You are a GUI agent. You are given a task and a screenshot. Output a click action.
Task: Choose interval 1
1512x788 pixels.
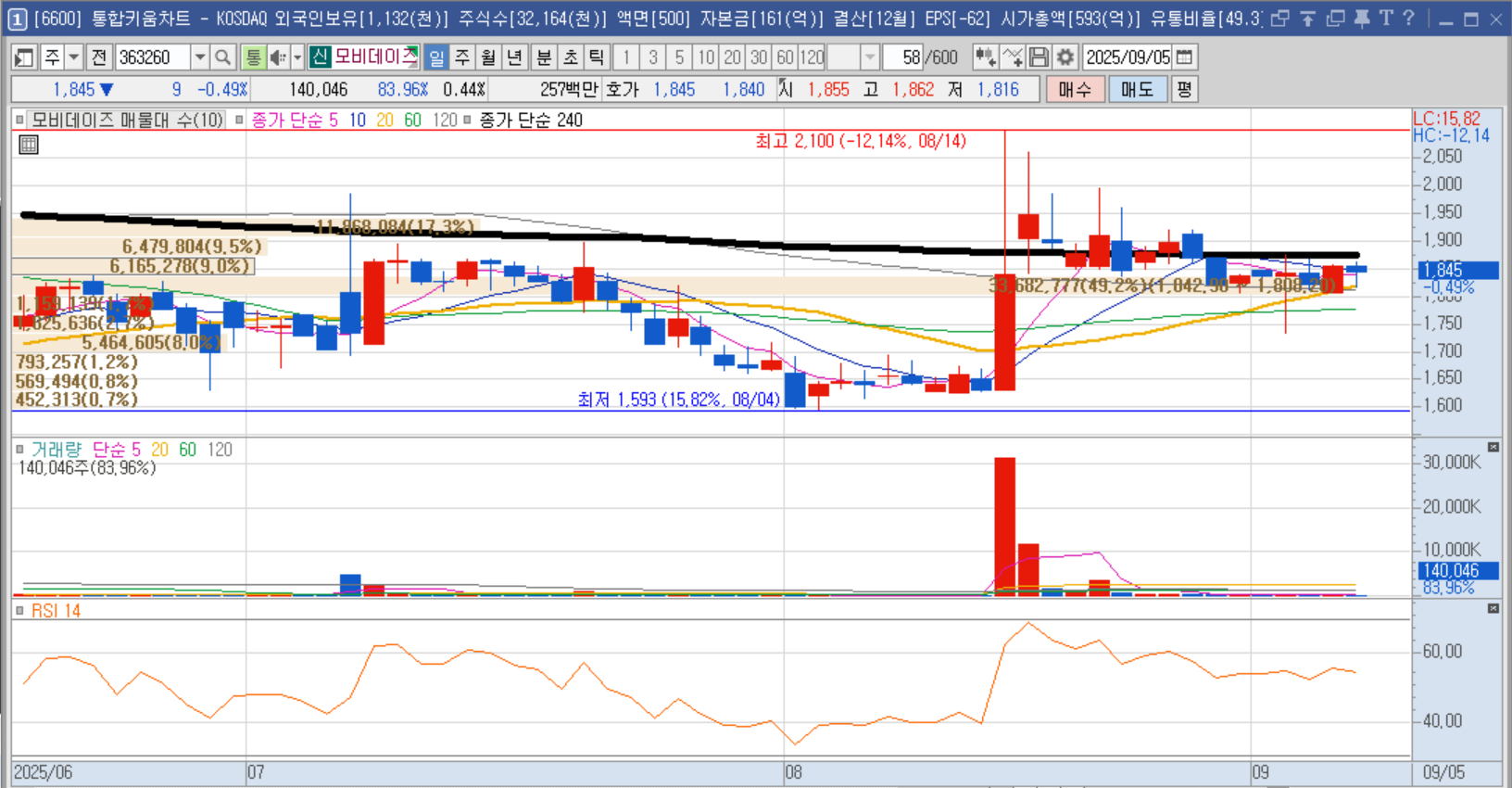click(x=626, y=57)
